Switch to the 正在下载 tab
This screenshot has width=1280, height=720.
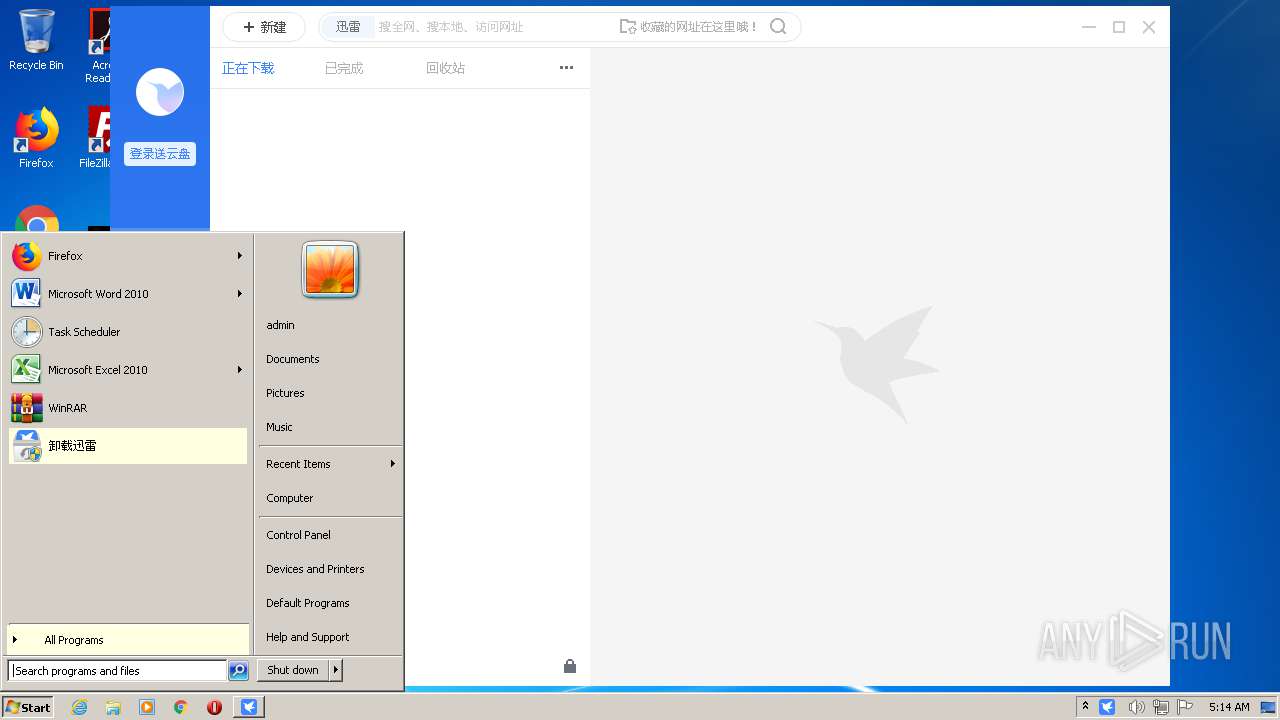click(248, 68)
